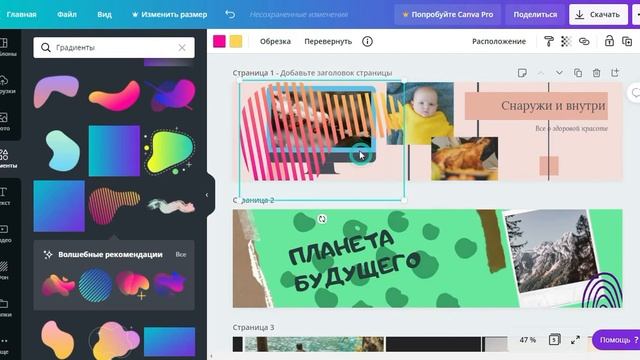Open the Файл menu
Viewport: 640px width, 360px height.
coord(67,14)
